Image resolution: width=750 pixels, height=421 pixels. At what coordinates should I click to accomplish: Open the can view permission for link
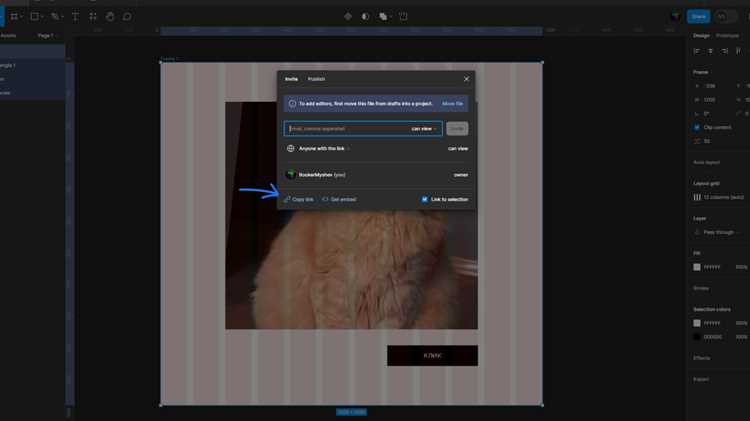[x=458, y=148]
